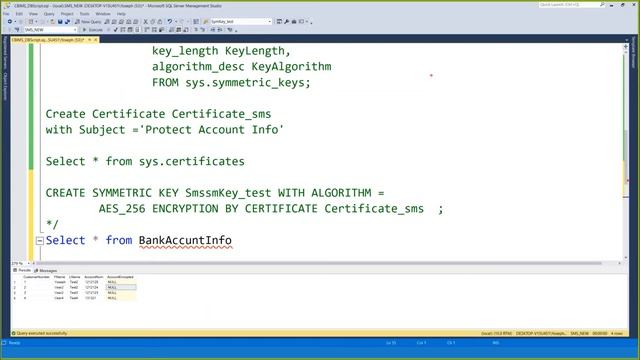The width and height of the screenshot is (640, 360).
Task: Click the Paste icon in toolbar
Action: pyautogui.click(x=160, y=22)
